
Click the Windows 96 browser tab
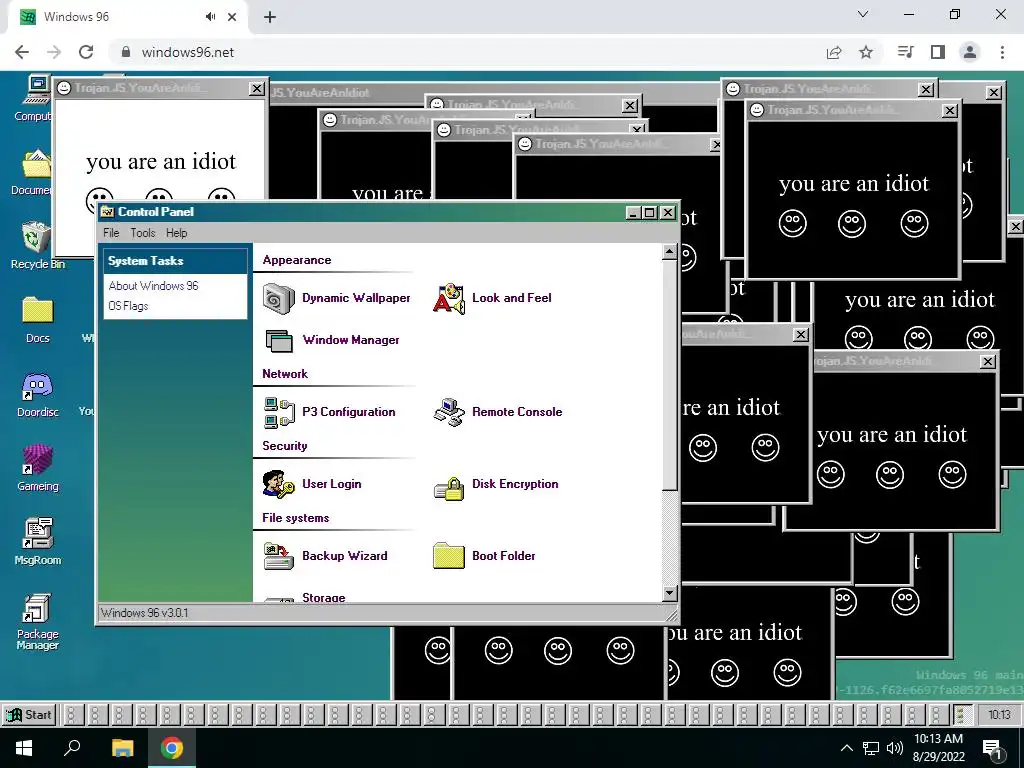(128, 17)
